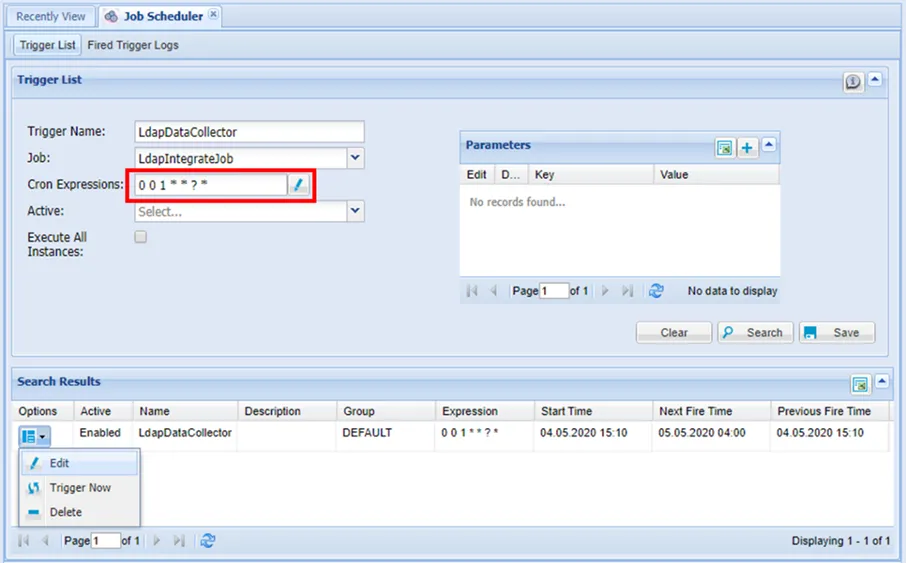906x563 pixels.
Task: Open the cron expression editor pencil icon
Action: pyautogui.click(x=298, y=185)
